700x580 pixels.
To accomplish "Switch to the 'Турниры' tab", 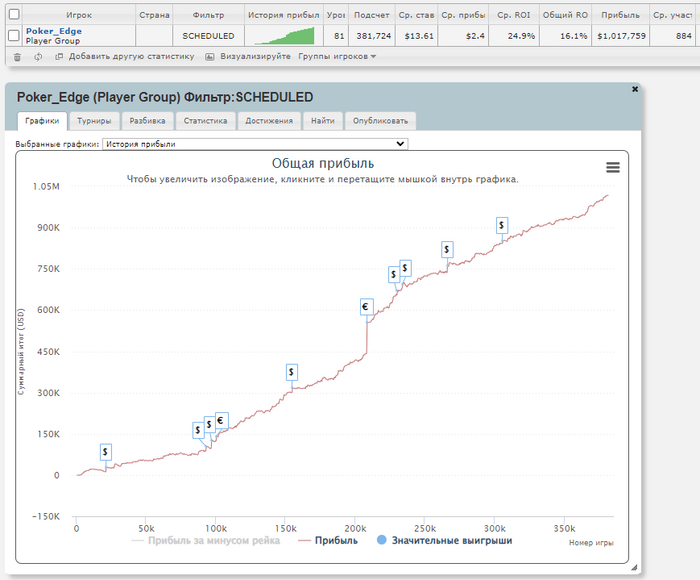I will 94,121.
